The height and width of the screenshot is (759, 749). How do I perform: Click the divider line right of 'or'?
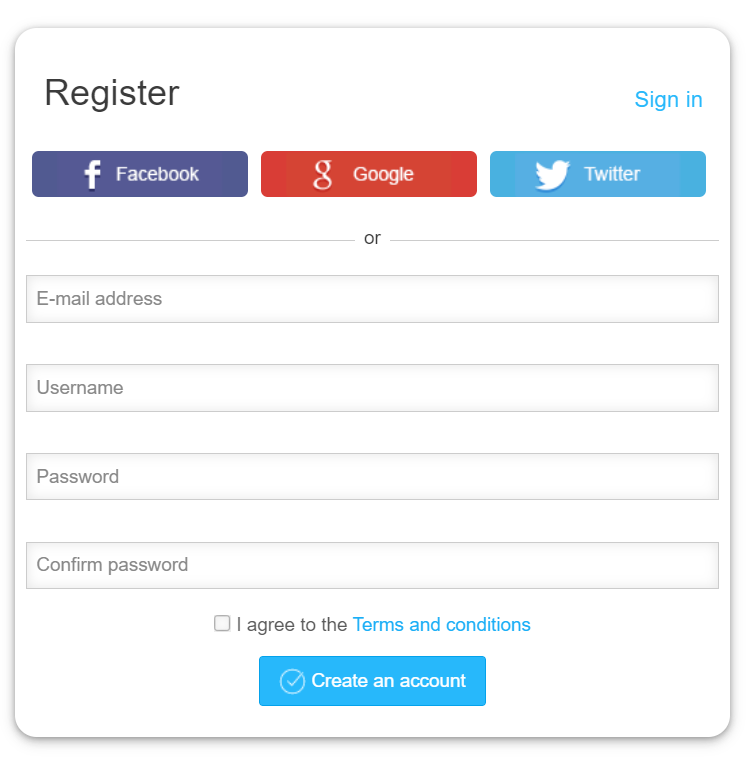click(x=554, y=240)
